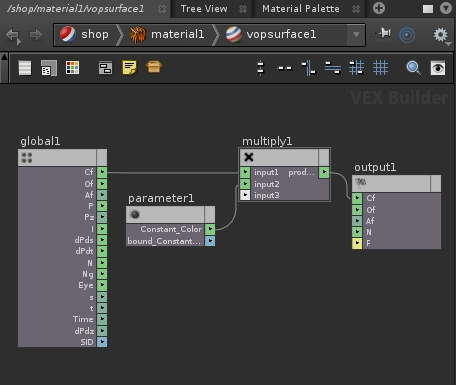Close the Tree View tab
Screen dimensions: 456x385
(x=243, y=9)
